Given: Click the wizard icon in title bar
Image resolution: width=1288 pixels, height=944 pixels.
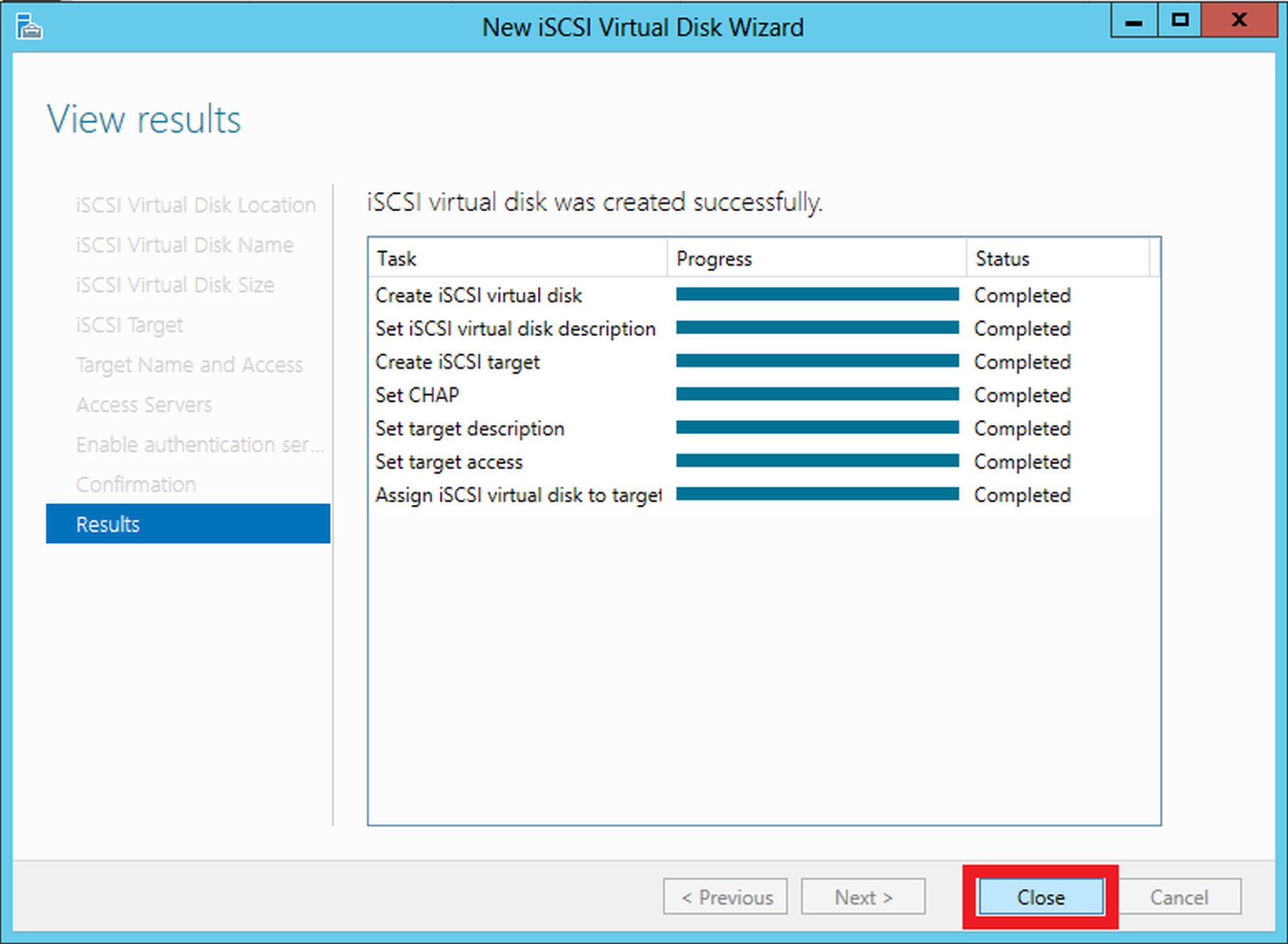Looking at the screenshot, I should [x=29, y=28].
